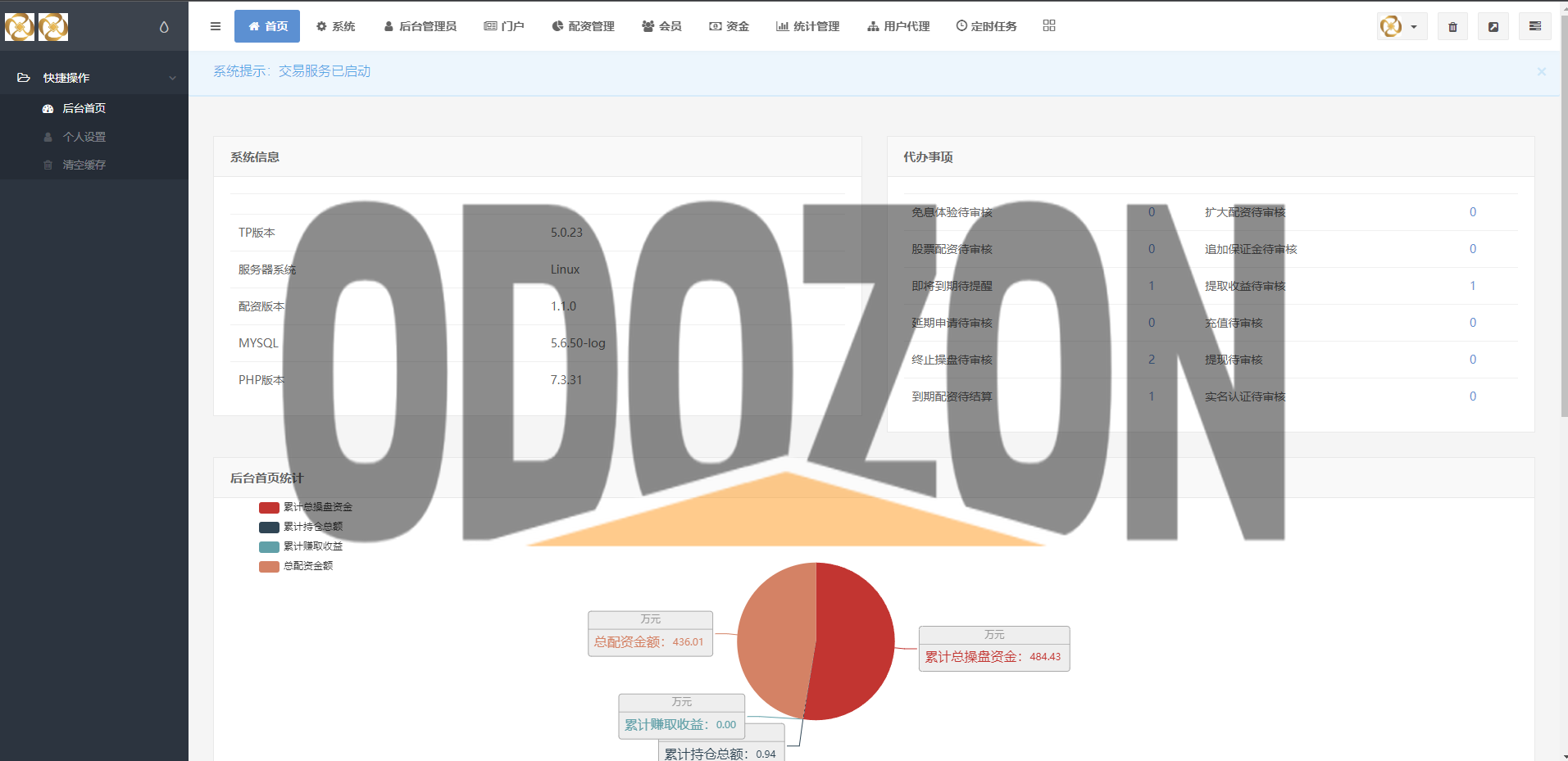Toggle 累计持仓总额 legend dark swatch

click(269, 528)
